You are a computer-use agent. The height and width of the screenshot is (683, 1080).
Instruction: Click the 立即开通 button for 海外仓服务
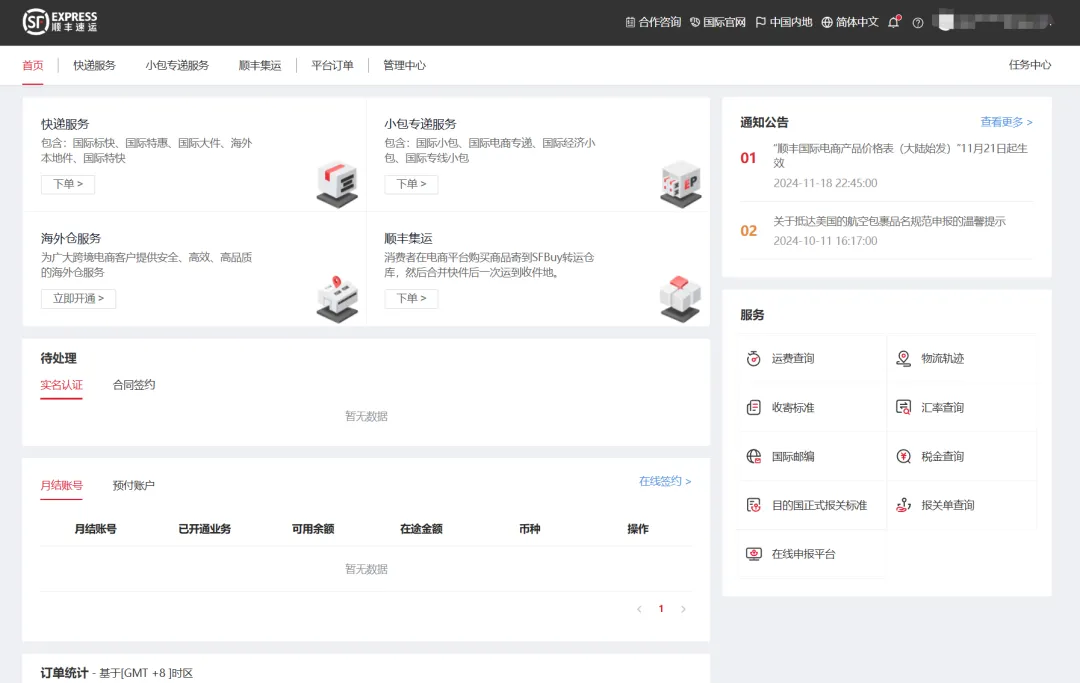[78, 299]
